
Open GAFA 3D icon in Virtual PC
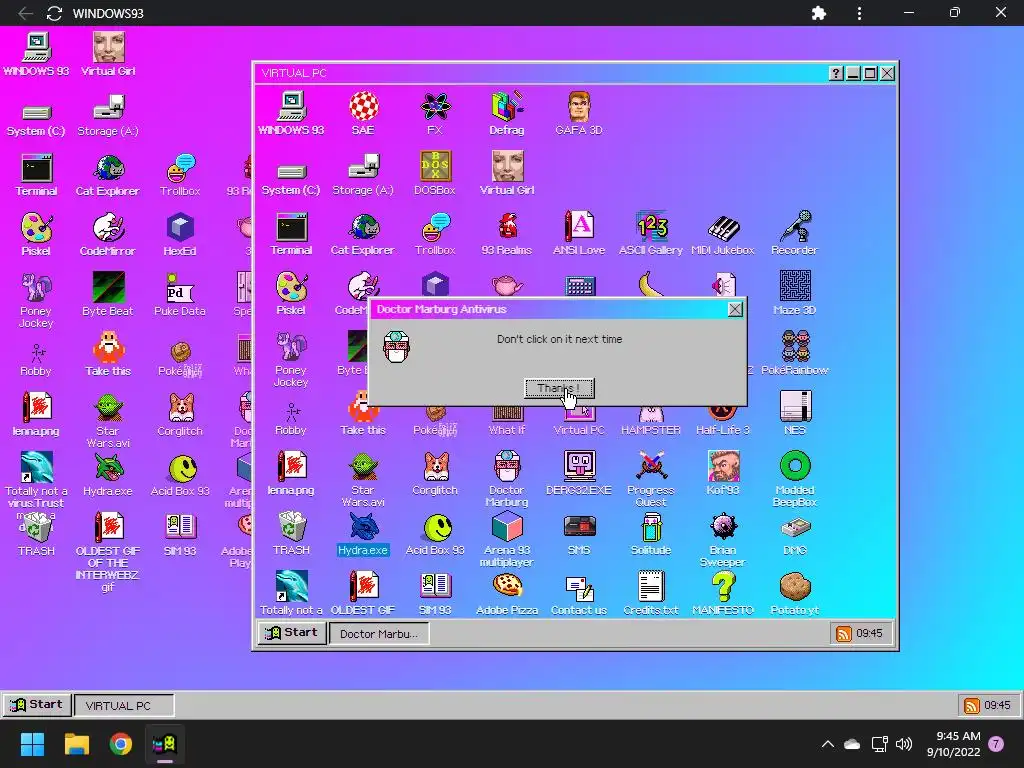pyautogui.click(x=579, y=113)
